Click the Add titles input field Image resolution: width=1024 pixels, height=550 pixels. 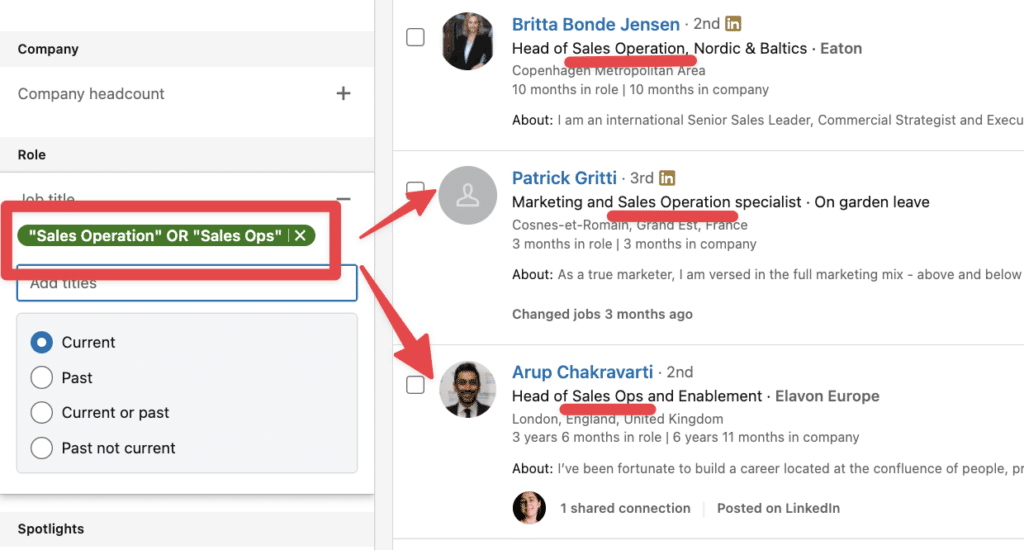tap(187, 283)
